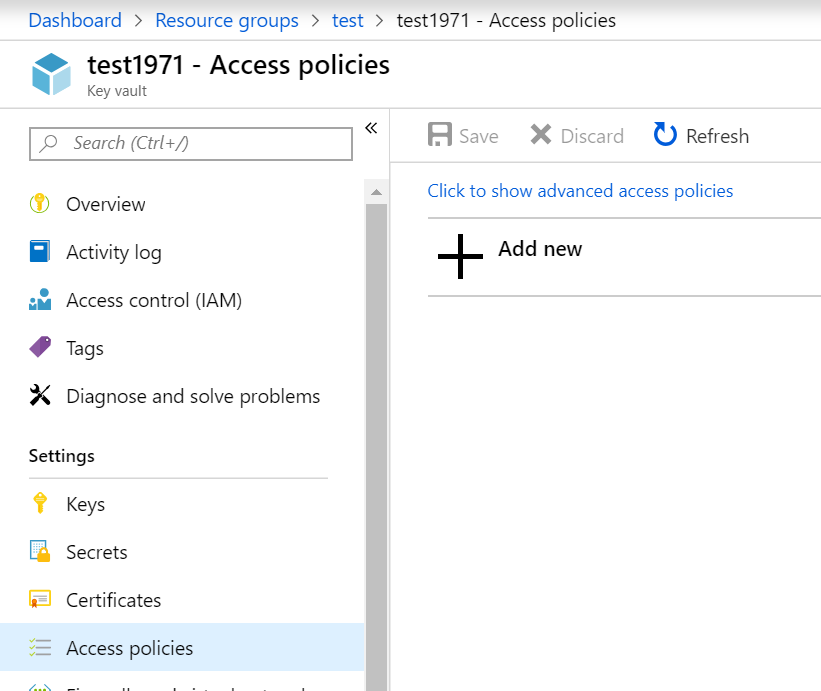Click the Save button label

tap(479, 136)
